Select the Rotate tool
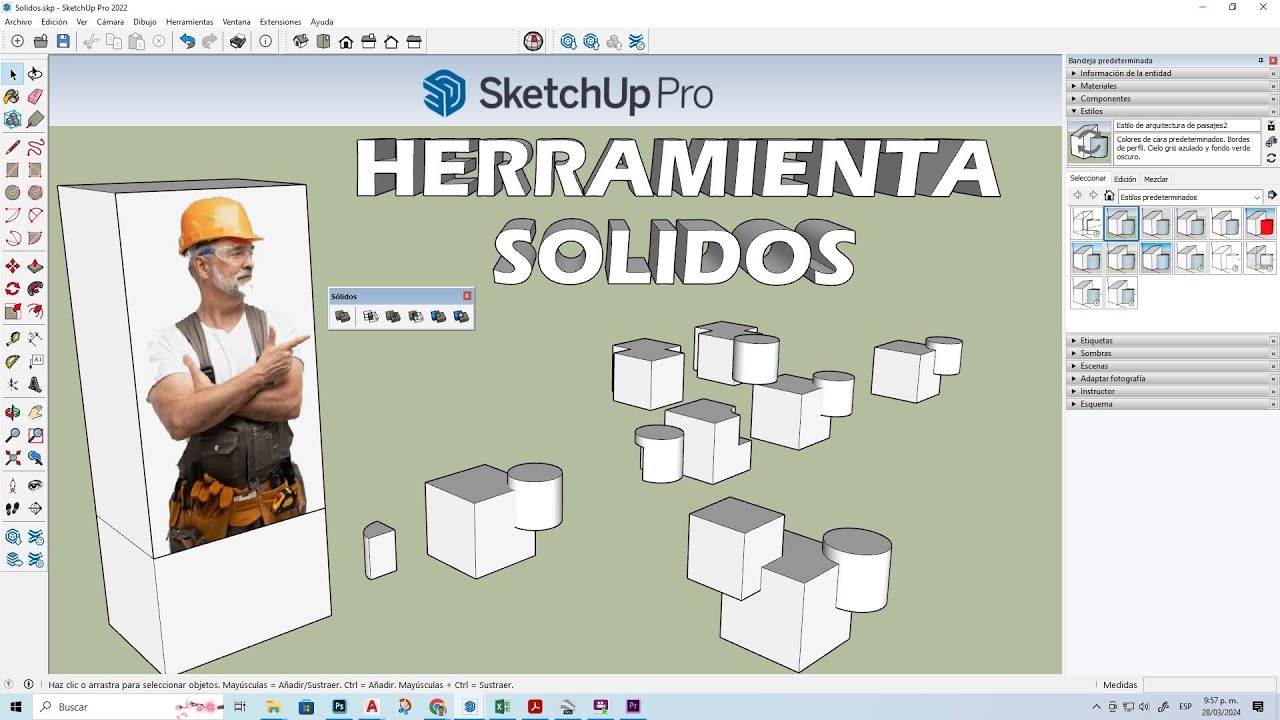This screenshot has height=720, width=1280. (x=13, y=289)
